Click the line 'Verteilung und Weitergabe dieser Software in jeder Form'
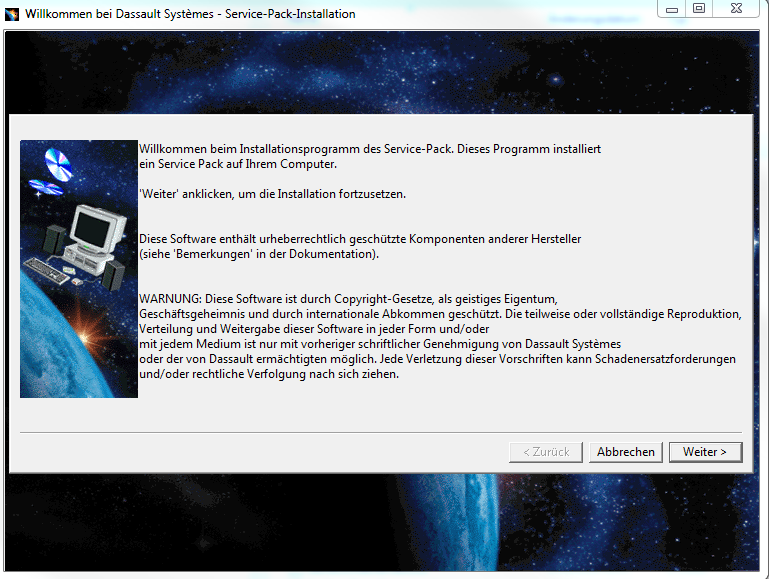Screen dimensions: 769x579 [x=286, y=329]
